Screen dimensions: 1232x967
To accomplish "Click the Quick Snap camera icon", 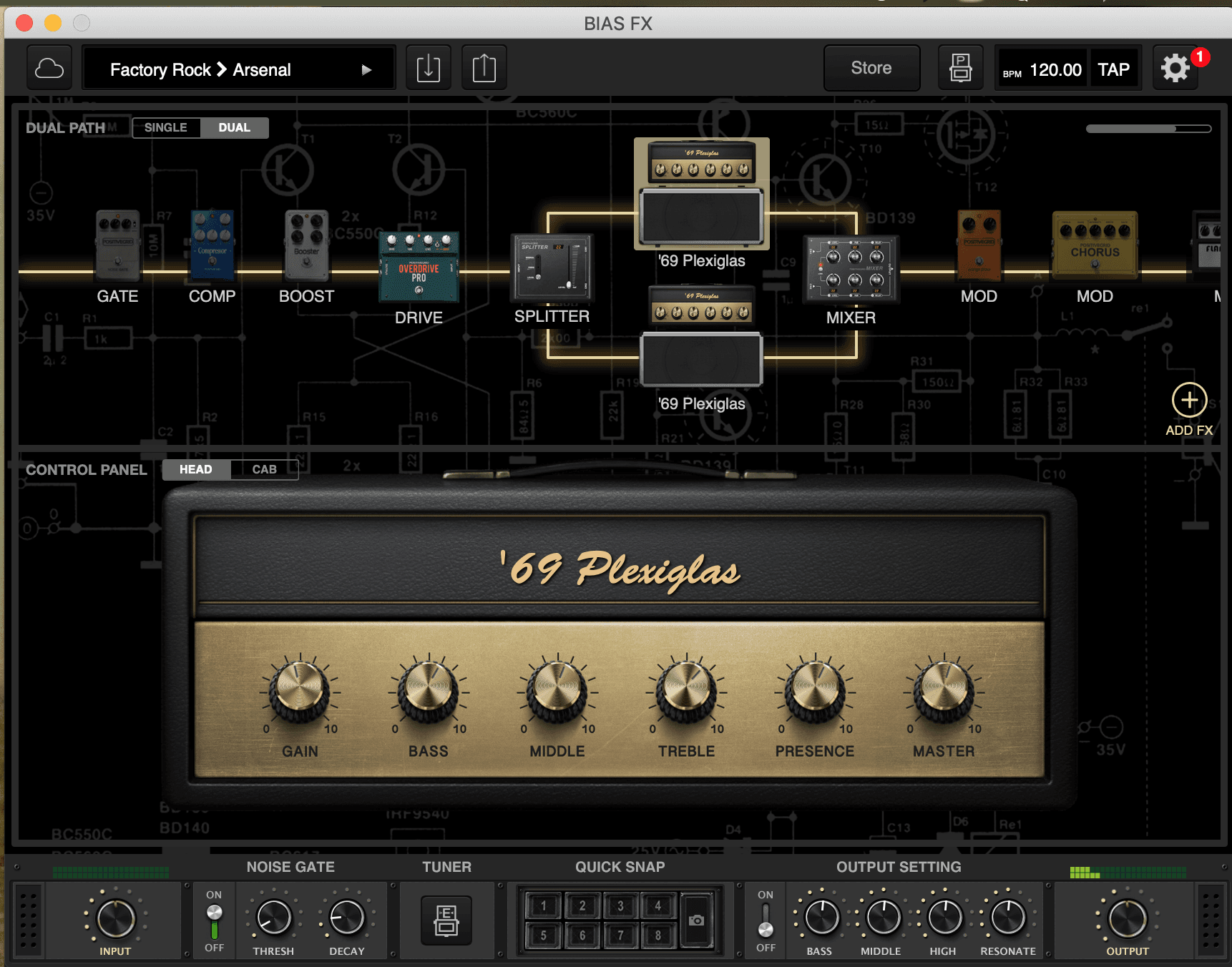I will 696,920.
